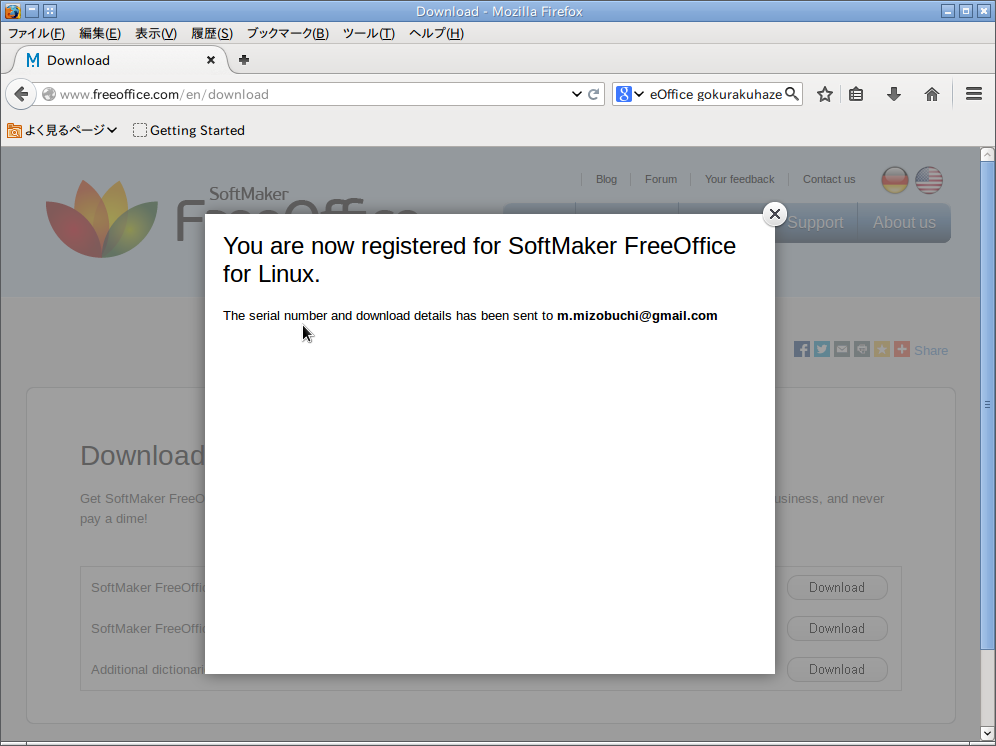Click the site identity globe icon

click(49, 94)
